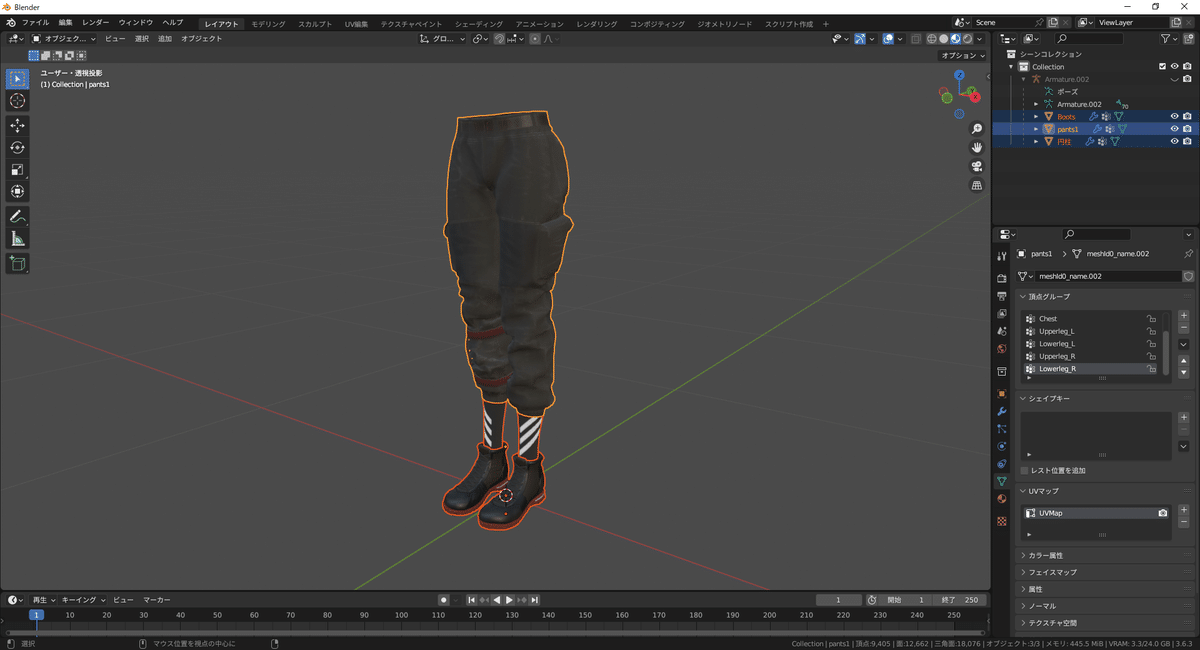Image resolution: width=1200 pixels, height=650 pixels.
Task: Open the object mode dropdown
Action: pos(64,39)
